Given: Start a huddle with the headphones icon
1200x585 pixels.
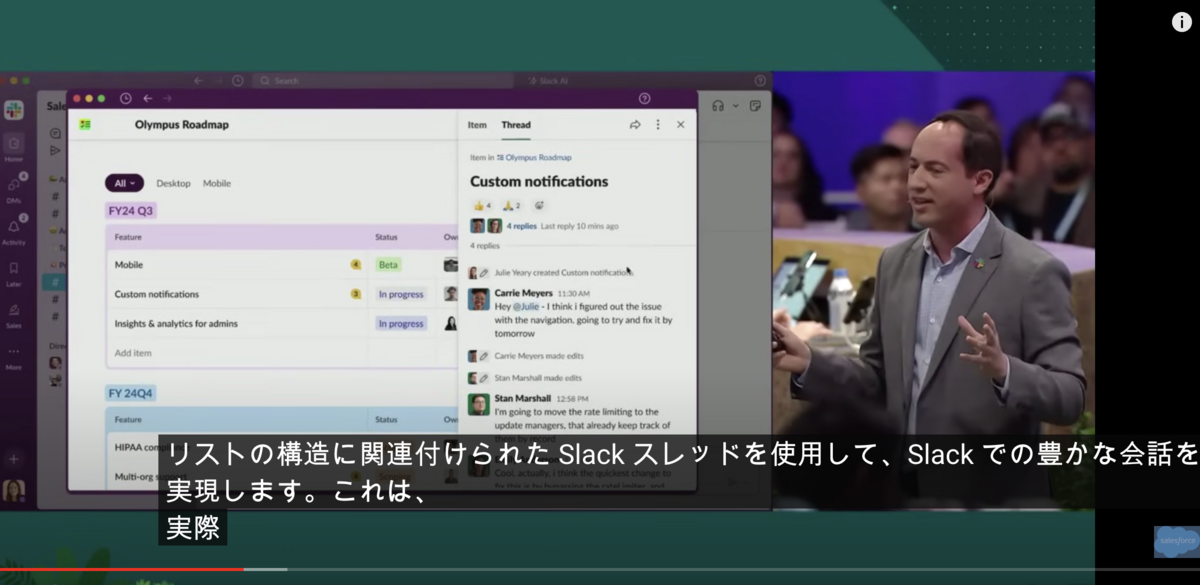Looking at the screenshot, I should [x=718, y=105].
